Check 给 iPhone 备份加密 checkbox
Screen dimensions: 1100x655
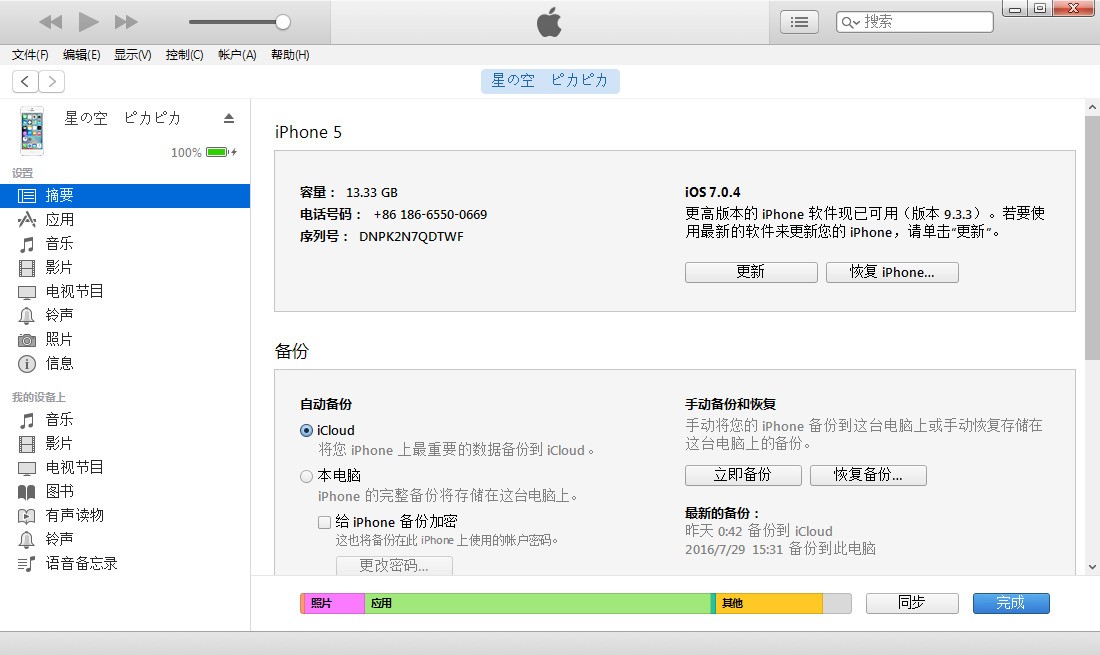click(x=324, y=522)
